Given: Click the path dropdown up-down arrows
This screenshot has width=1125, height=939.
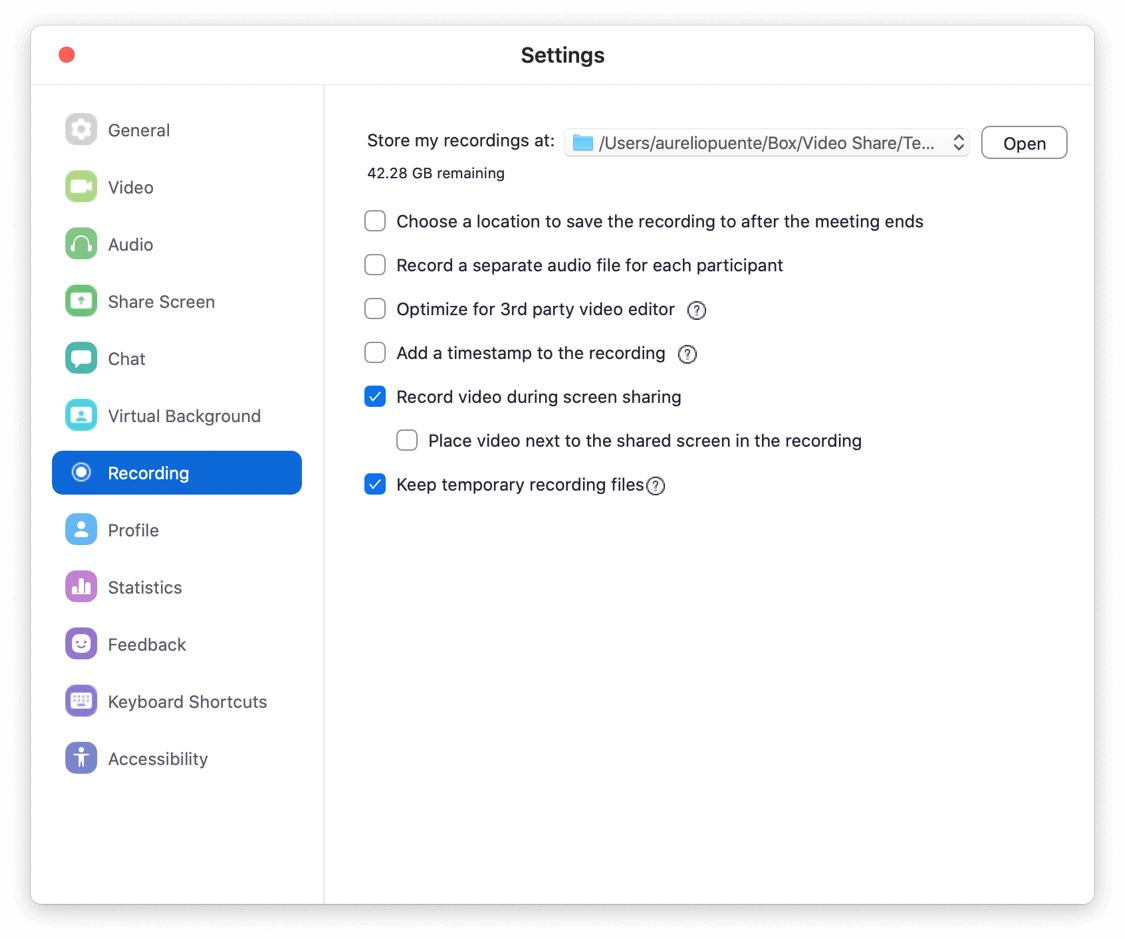Looking at the screenshot, I should click(x=959, y=143).
